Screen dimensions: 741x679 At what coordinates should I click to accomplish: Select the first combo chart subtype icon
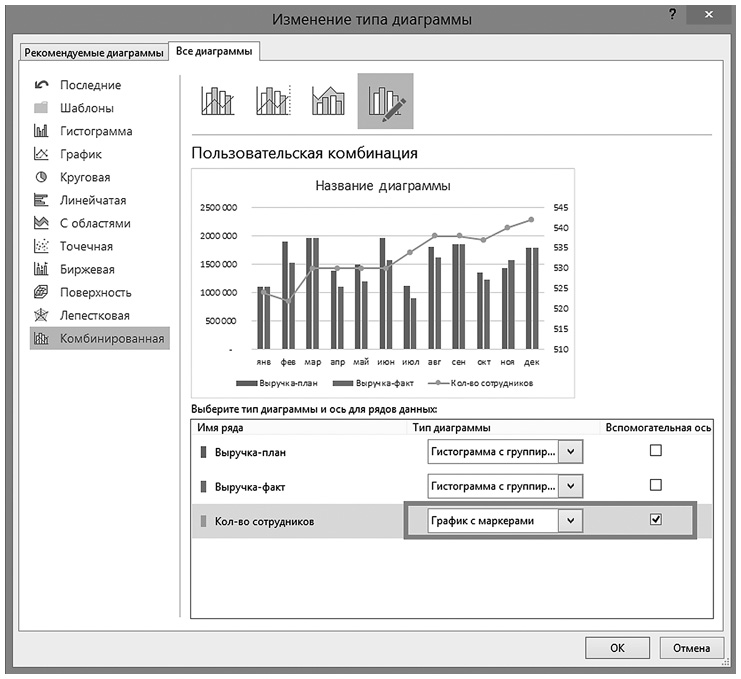(217, 101)
